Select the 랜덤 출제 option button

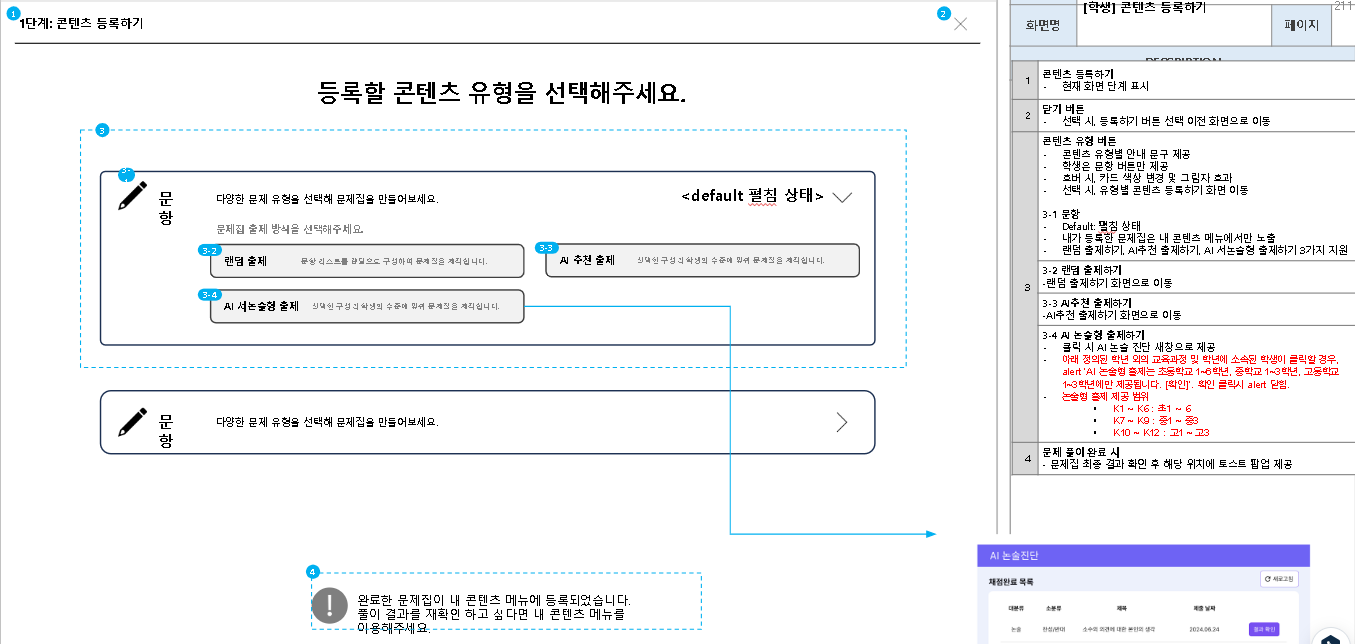[x=367, y=261]
